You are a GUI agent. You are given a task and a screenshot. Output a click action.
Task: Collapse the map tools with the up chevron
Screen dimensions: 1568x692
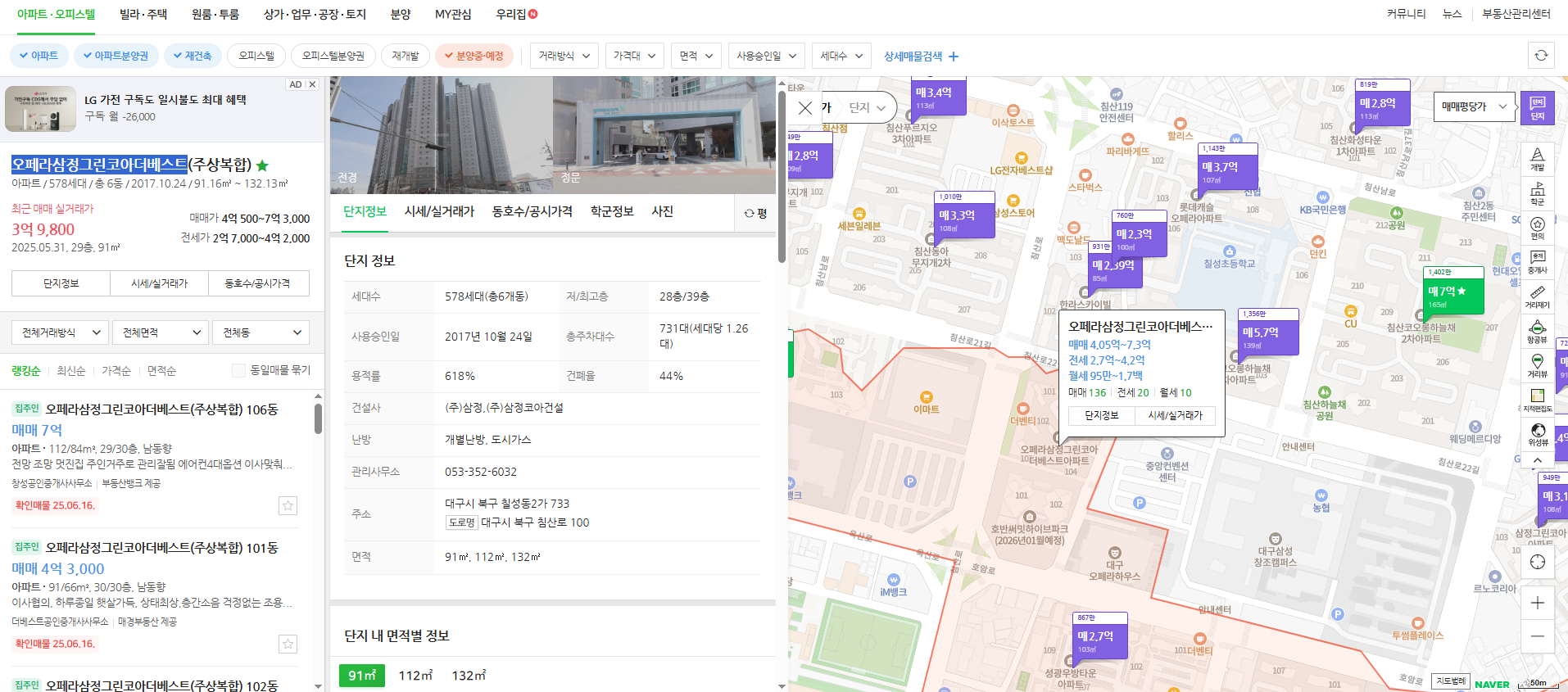[x=1537, y=461]
